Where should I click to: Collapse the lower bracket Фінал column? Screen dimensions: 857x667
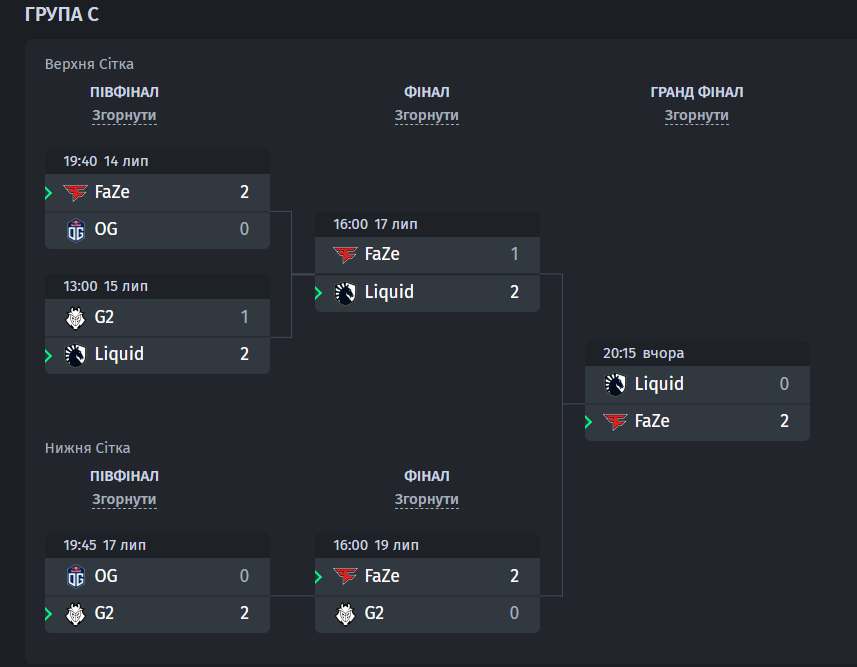(x=426, y=499)
